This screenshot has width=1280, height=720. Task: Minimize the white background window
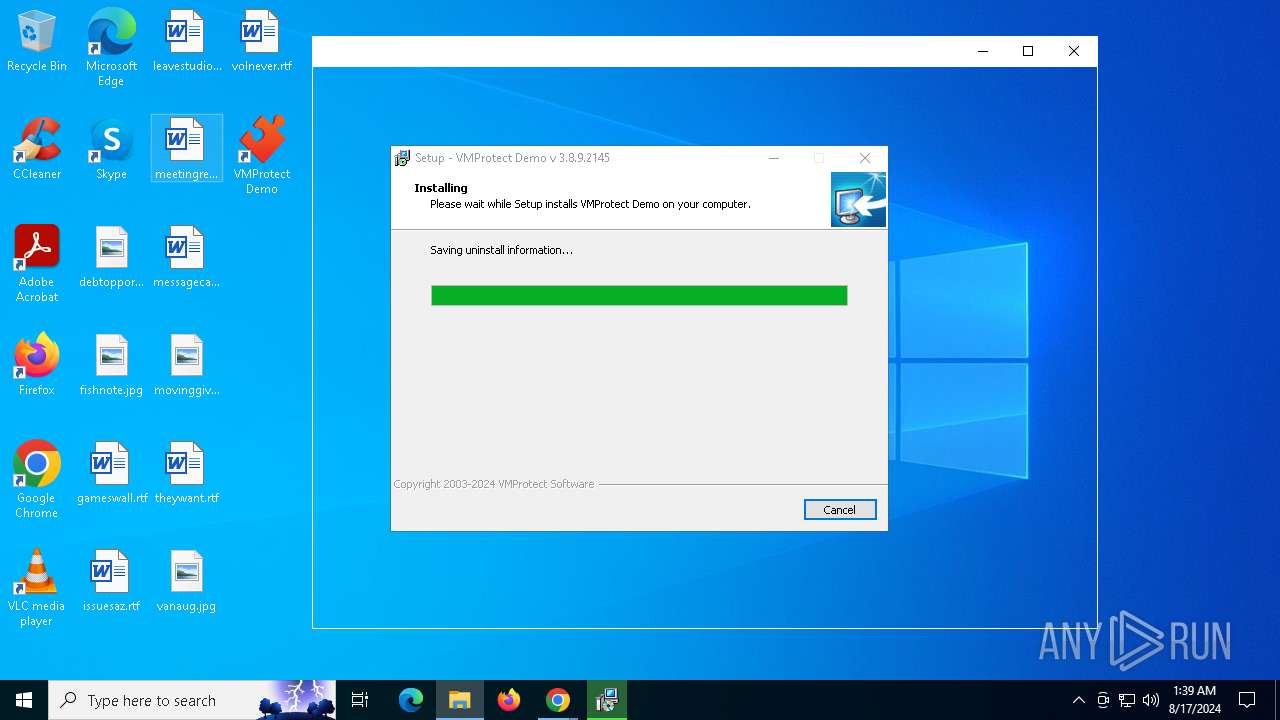pos(982,51)
